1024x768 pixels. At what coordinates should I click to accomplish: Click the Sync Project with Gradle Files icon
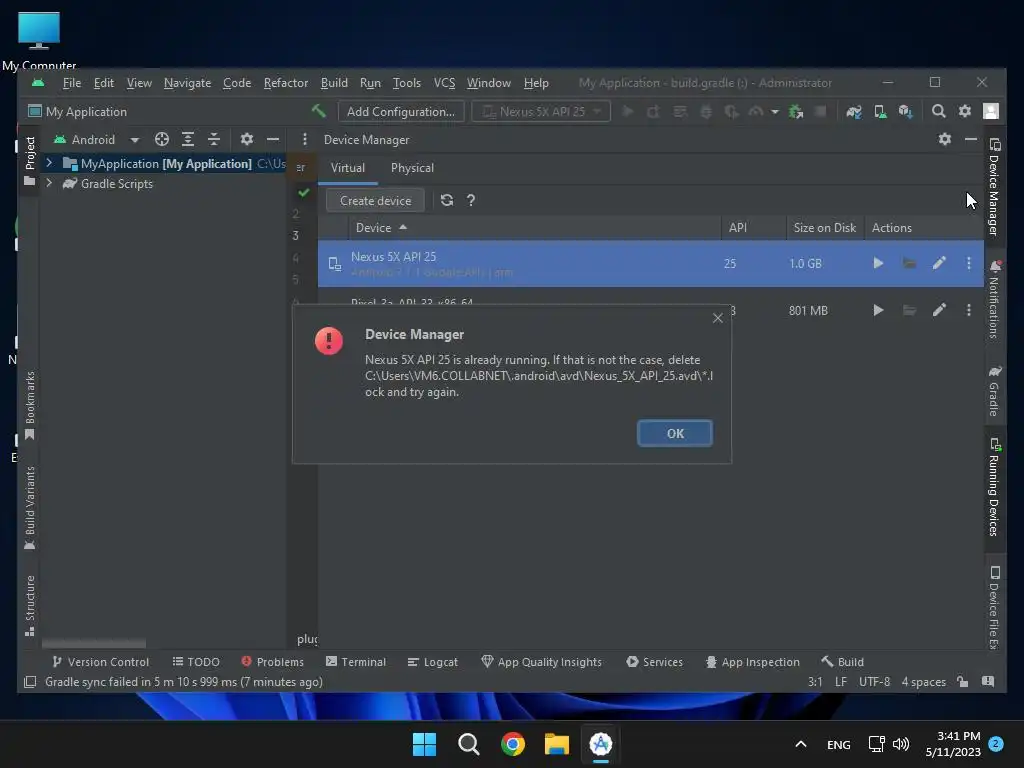click(854, 112)
